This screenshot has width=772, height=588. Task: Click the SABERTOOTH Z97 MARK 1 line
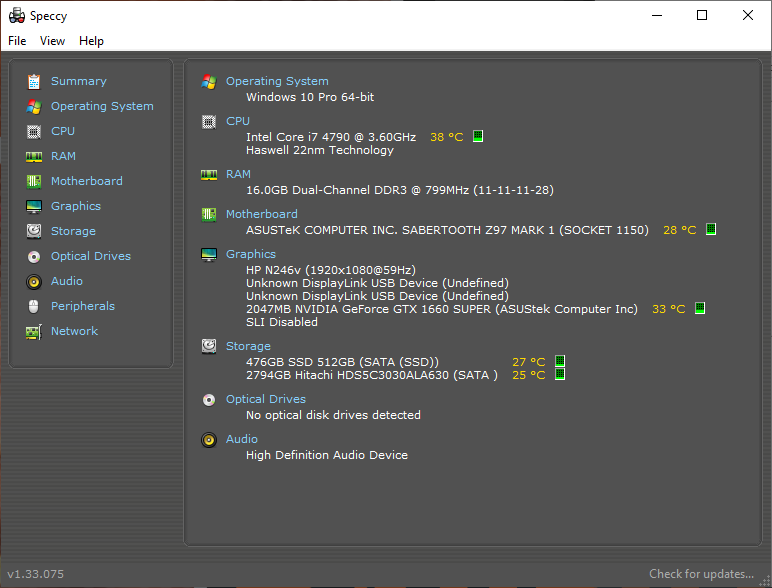[447, 230]
